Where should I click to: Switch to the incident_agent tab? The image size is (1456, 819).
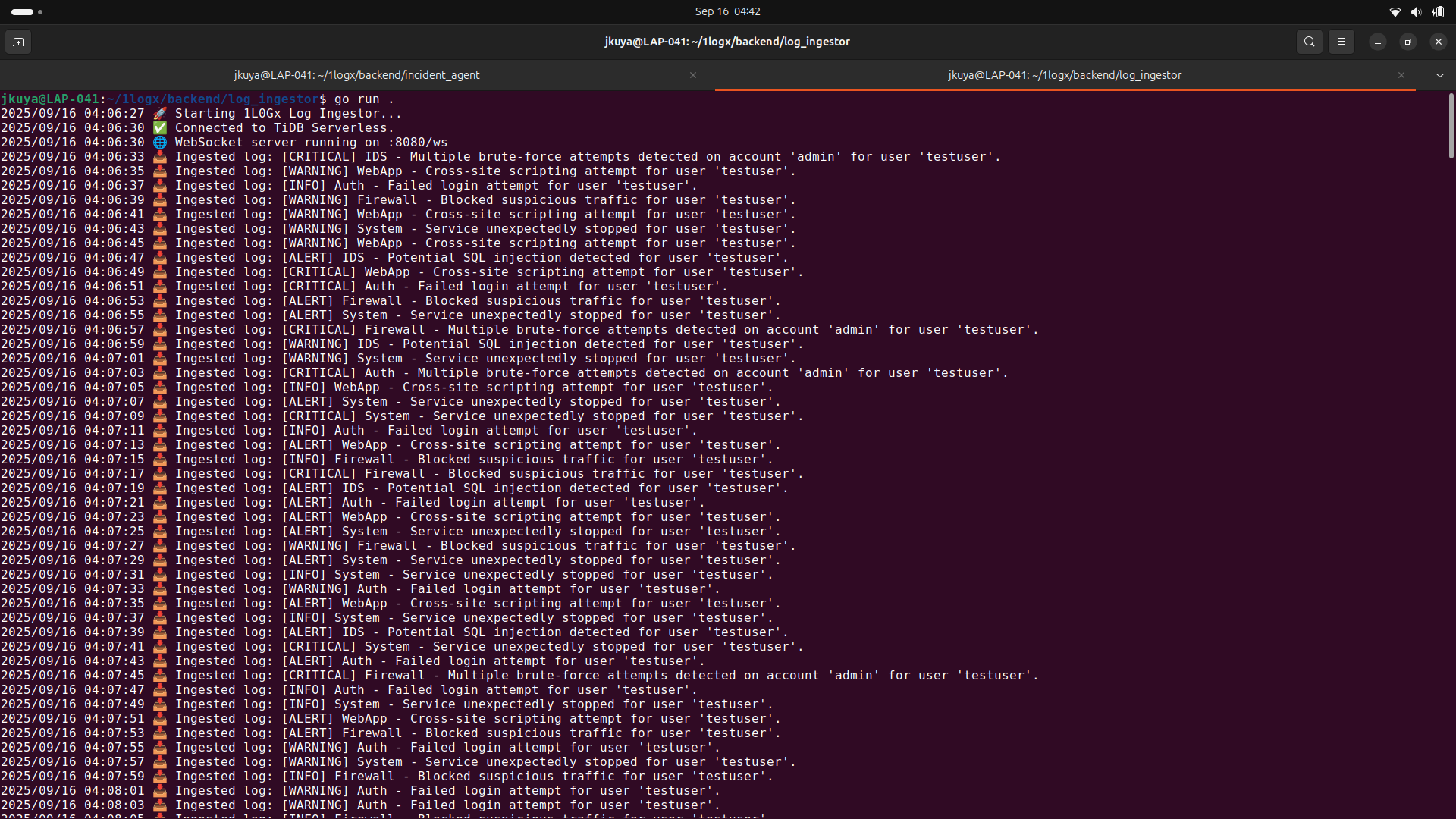click(x=356, y=75)
